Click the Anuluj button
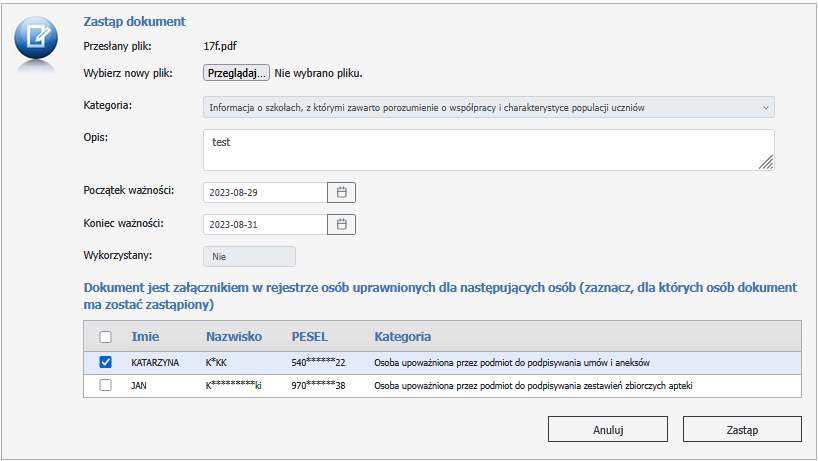Viewport: 819px width, 461px height. (x=608, y=429)
